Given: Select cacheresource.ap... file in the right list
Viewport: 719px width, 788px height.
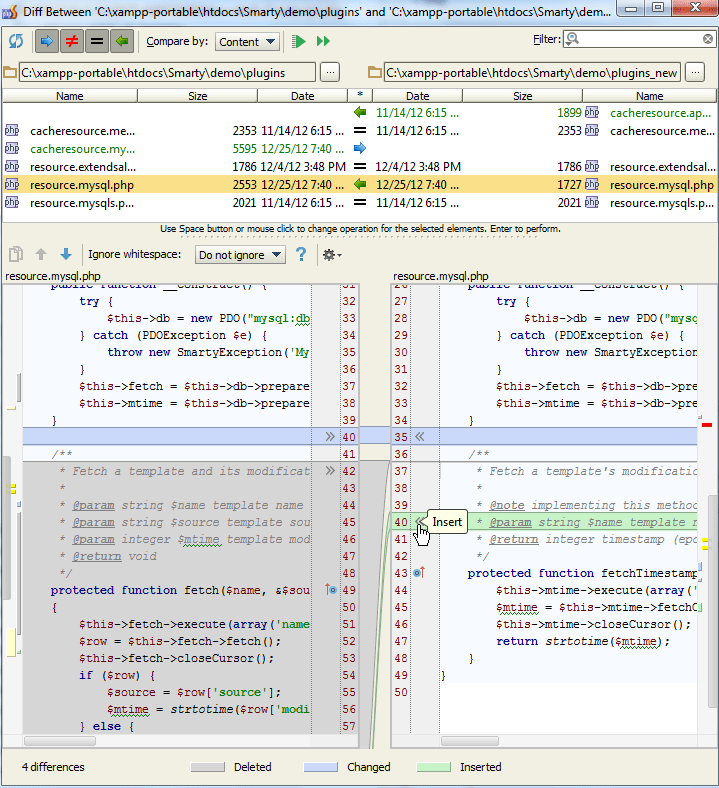Looking at the screenshot, I should point(660,113).
